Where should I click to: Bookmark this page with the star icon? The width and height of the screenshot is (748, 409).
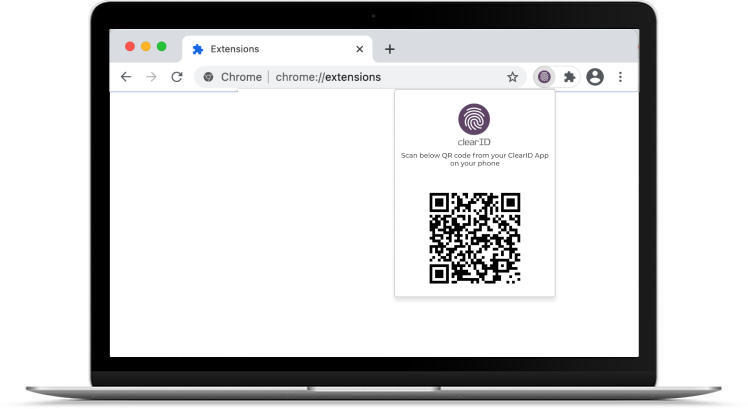[x=512, y=77]
